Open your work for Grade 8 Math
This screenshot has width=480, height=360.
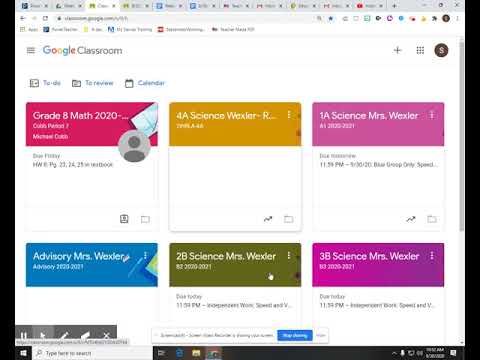[124, 219]
